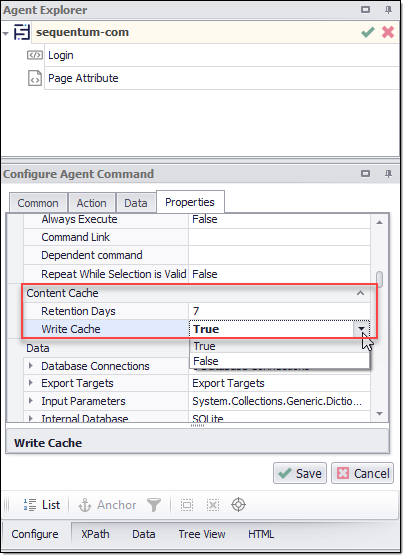This screenshot has height=558, width=406.
Task: Switch to the Action tab
Action: point(91,203)
